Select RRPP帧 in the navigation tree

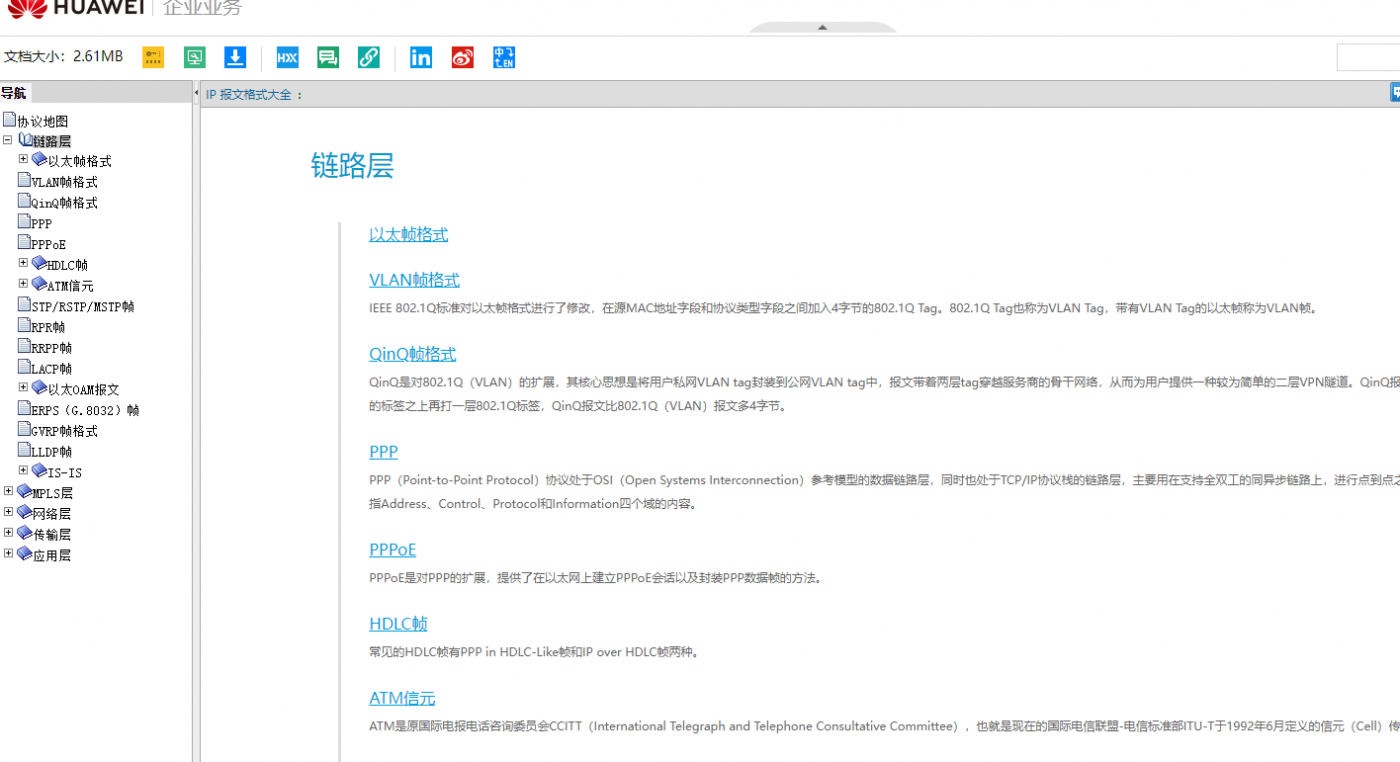tap(51, 348)
